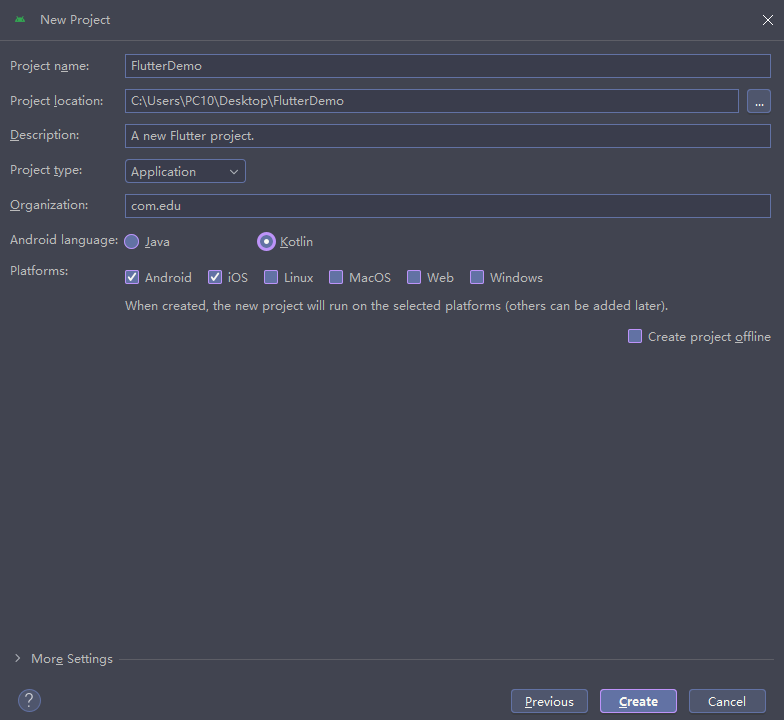
Task: Select Kotlin radio button
Action: [x=266, y=242]
